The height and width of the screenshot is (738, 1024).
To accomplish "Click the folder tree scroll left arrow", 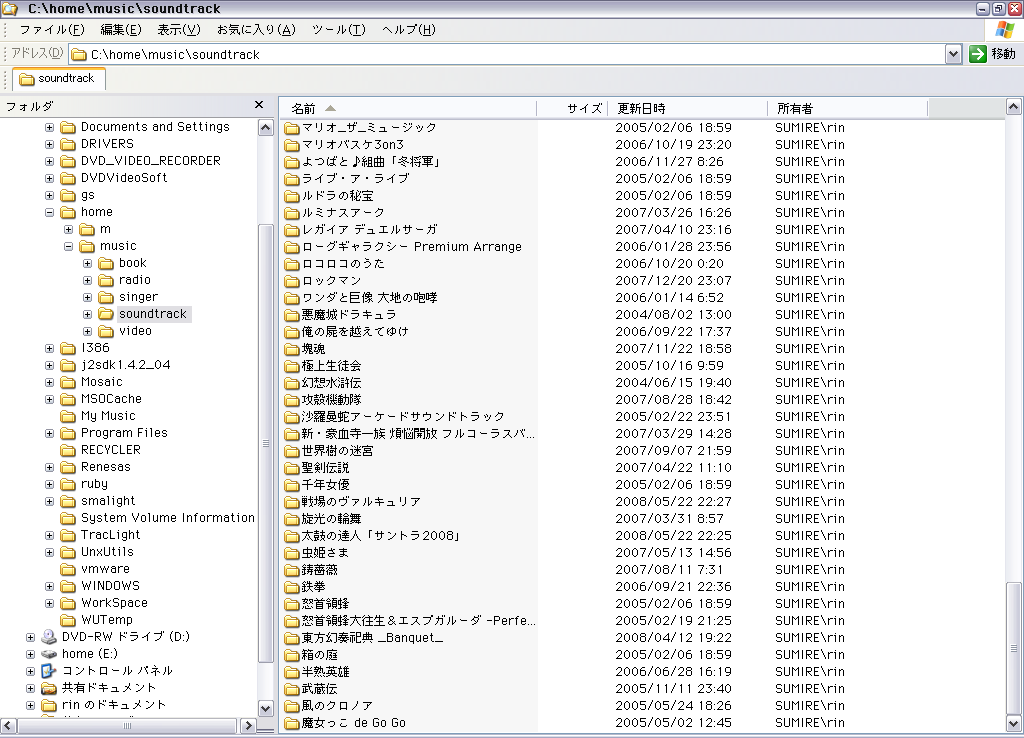I will click(8, 725).
